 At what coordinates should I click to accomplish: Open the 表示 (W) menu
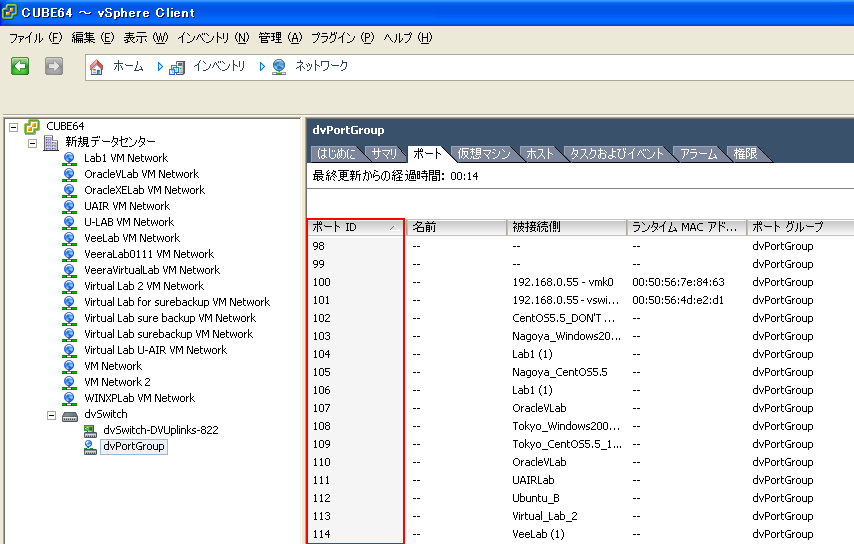coord(145,38)
